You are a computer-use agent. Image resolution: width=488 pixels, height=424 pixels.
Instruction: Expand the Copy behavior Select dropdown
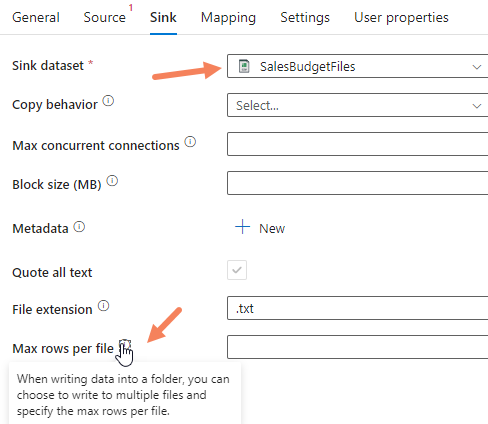(x=358, y=105)
